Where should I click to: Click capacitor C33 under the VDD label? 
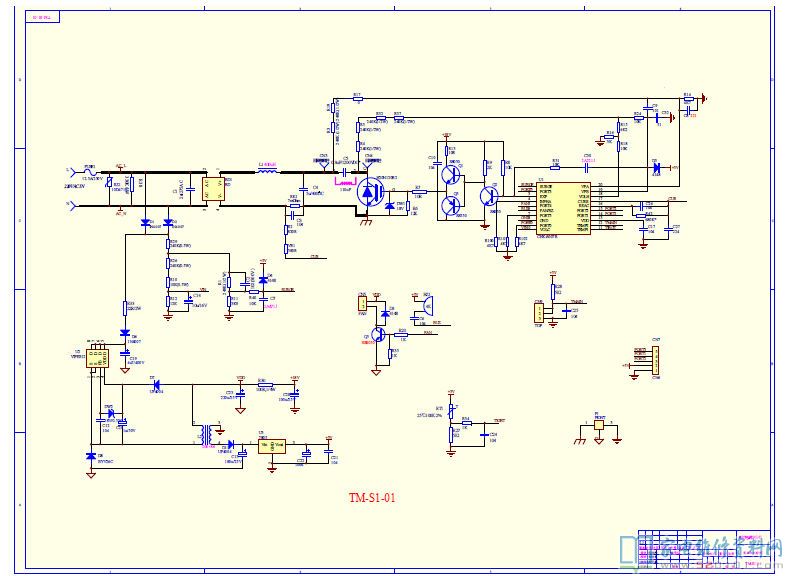240,395
